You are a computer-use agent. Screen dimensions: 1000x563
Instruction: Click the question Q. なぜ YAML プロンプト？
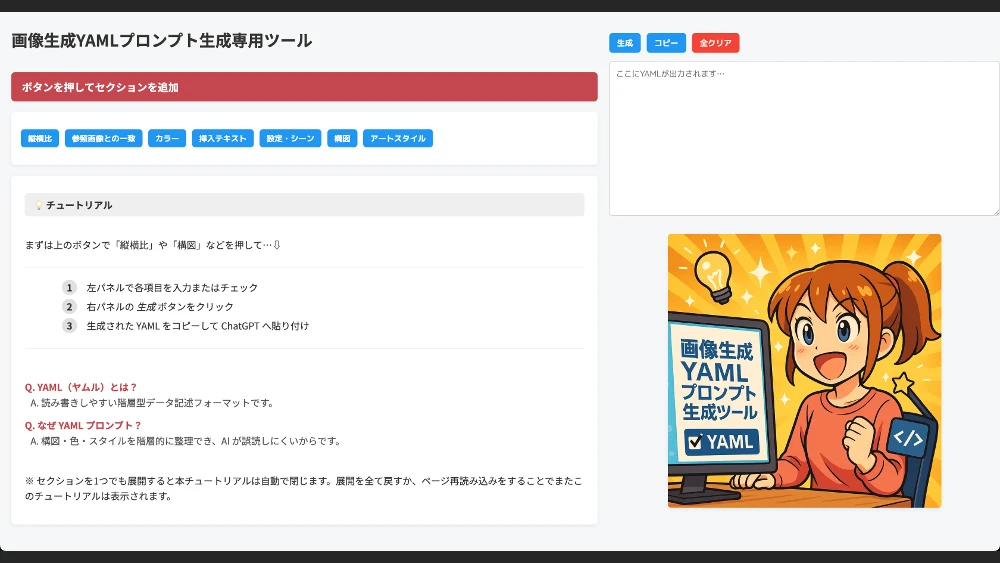click(x=83, y=425)
